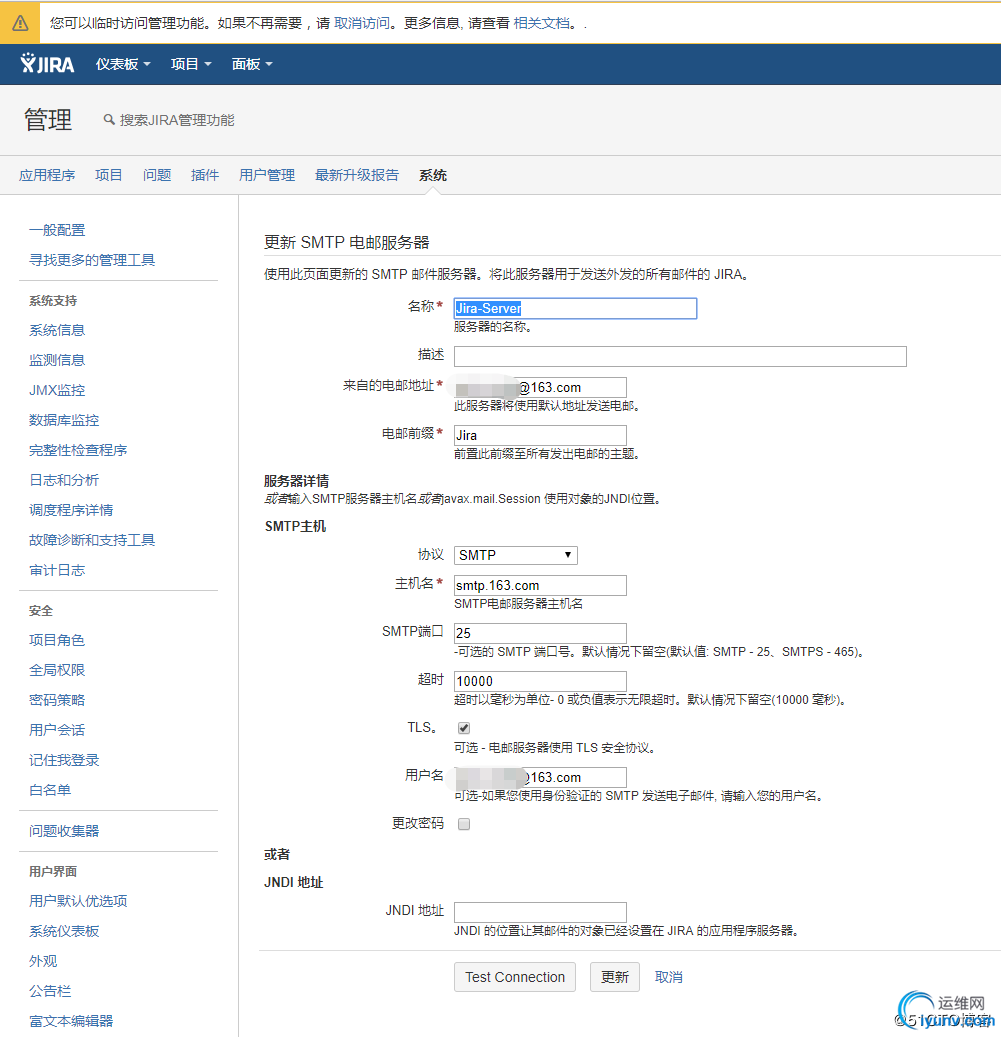The height and width of the screenshot is (1037, 1001).
Task: Switch to the 项目 admin tab
Action: pos(108,175)
